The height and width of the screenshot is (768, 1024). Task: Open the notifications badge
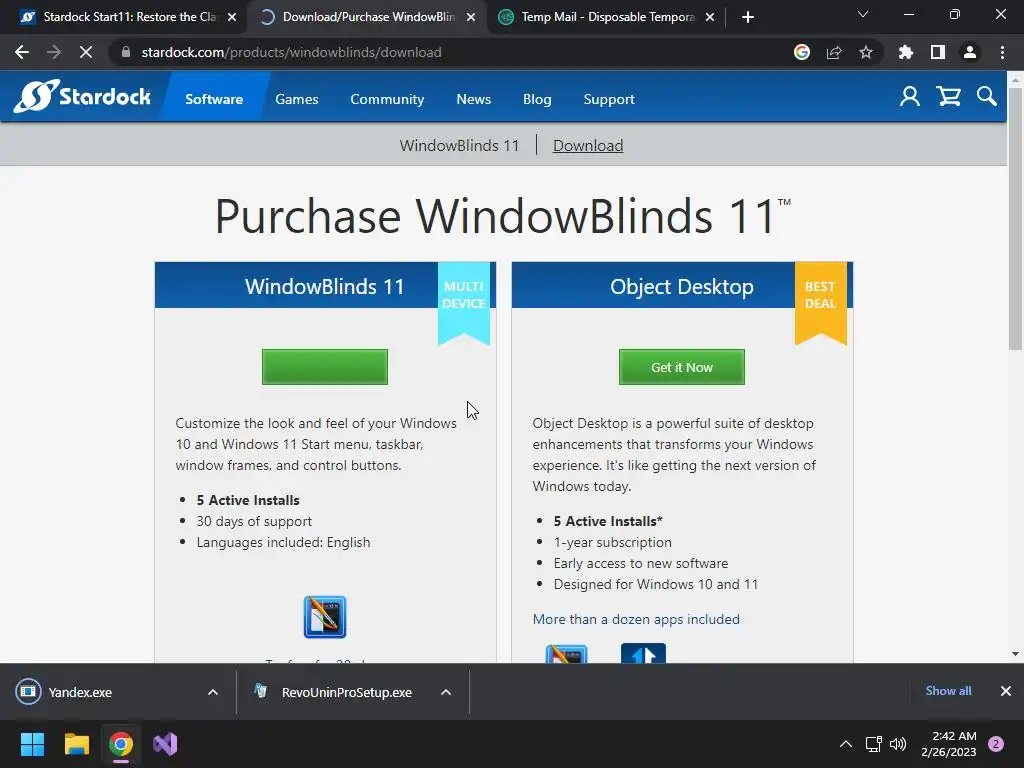[x=996, y=744]
